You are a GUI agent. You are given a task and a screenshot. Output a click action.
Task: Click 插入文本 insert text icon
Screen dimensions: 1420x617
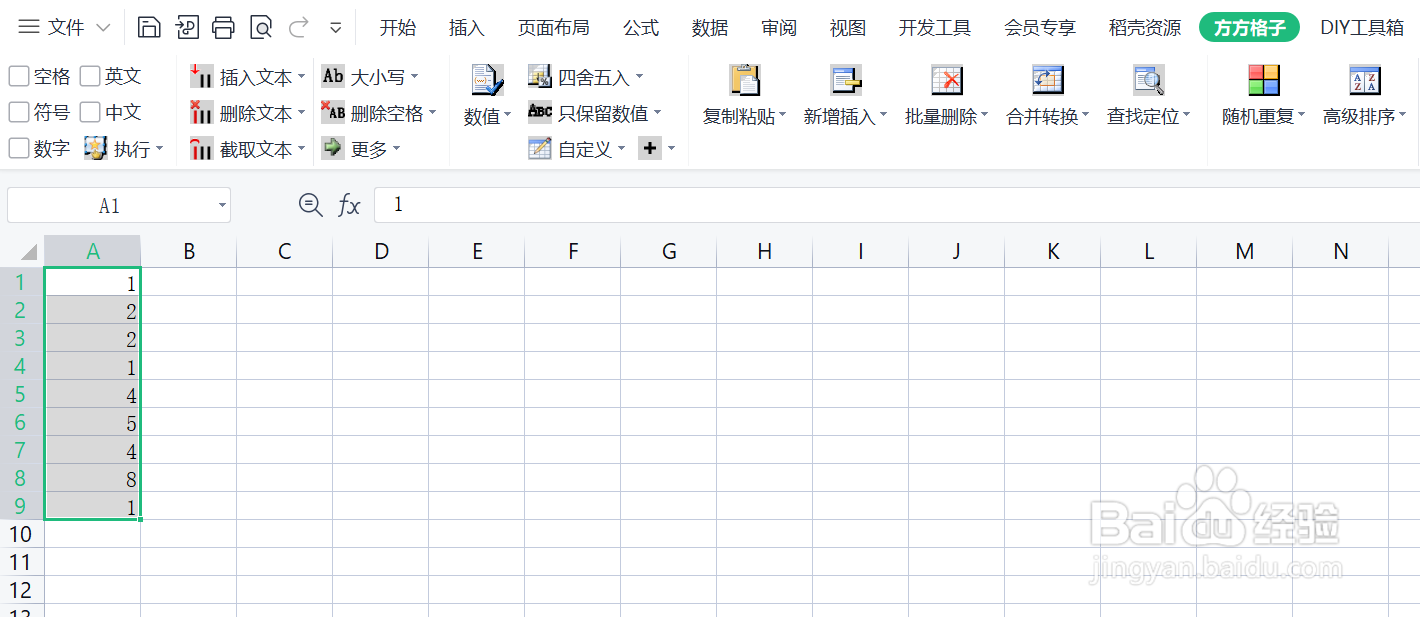click(x=202, y=77)
